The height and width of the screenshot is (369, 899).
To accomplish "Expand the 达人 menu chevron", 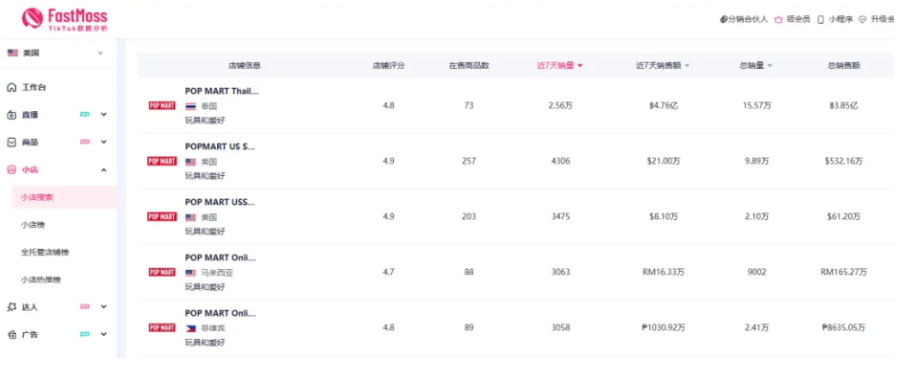I will pyautogui.click(x=104, y=307).
